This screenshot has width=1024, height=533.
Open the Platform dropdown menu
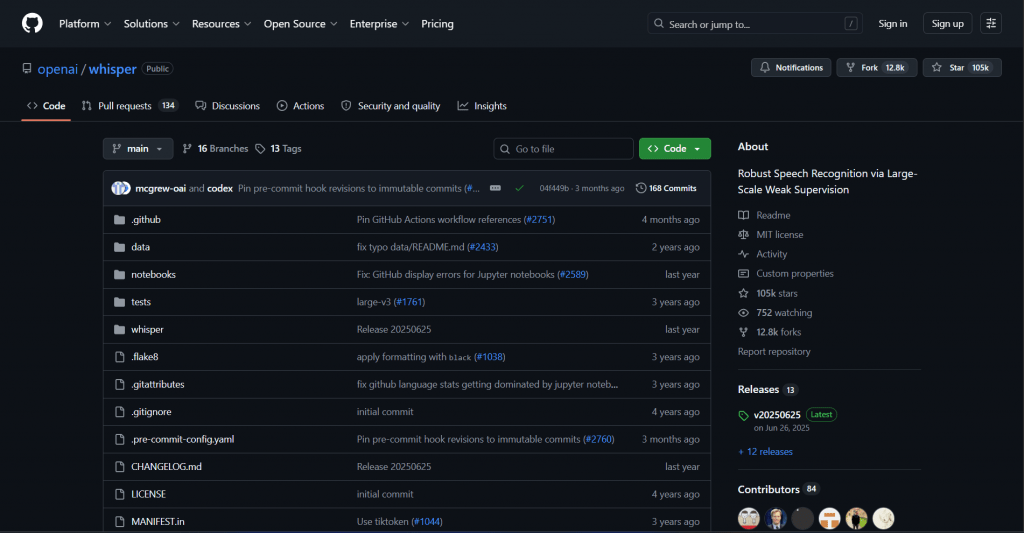pos(85,24)
